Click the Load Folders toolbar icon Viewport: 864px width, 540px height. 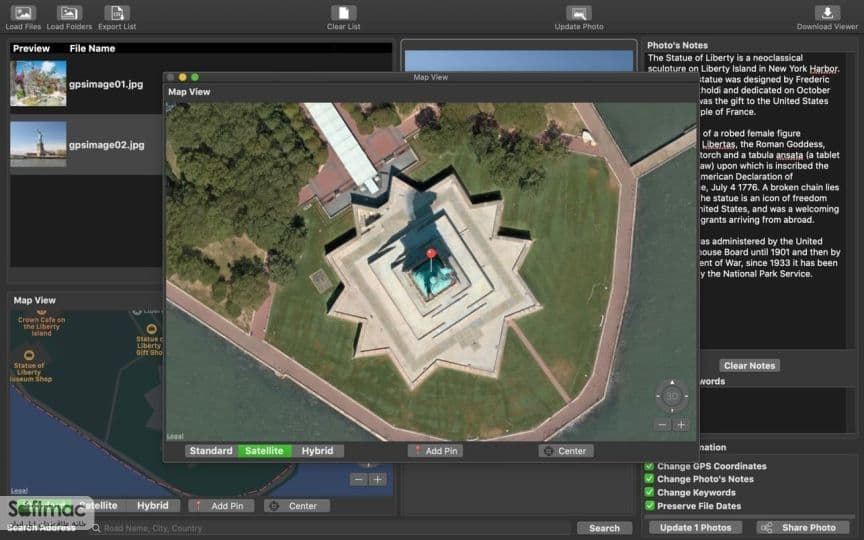(x=69, y=13)
